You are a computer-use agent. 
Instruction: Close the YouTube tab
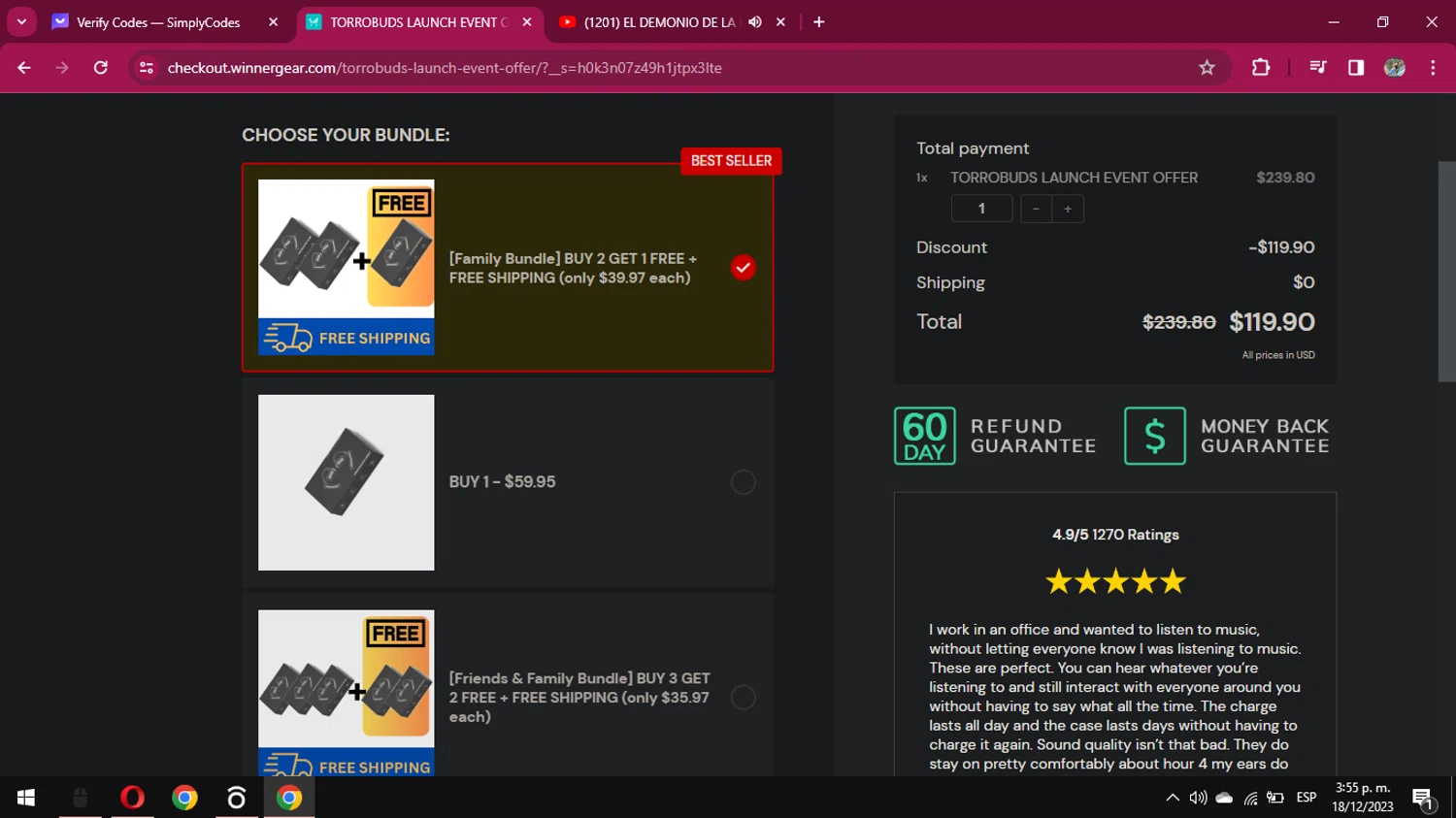coord(780,22)
